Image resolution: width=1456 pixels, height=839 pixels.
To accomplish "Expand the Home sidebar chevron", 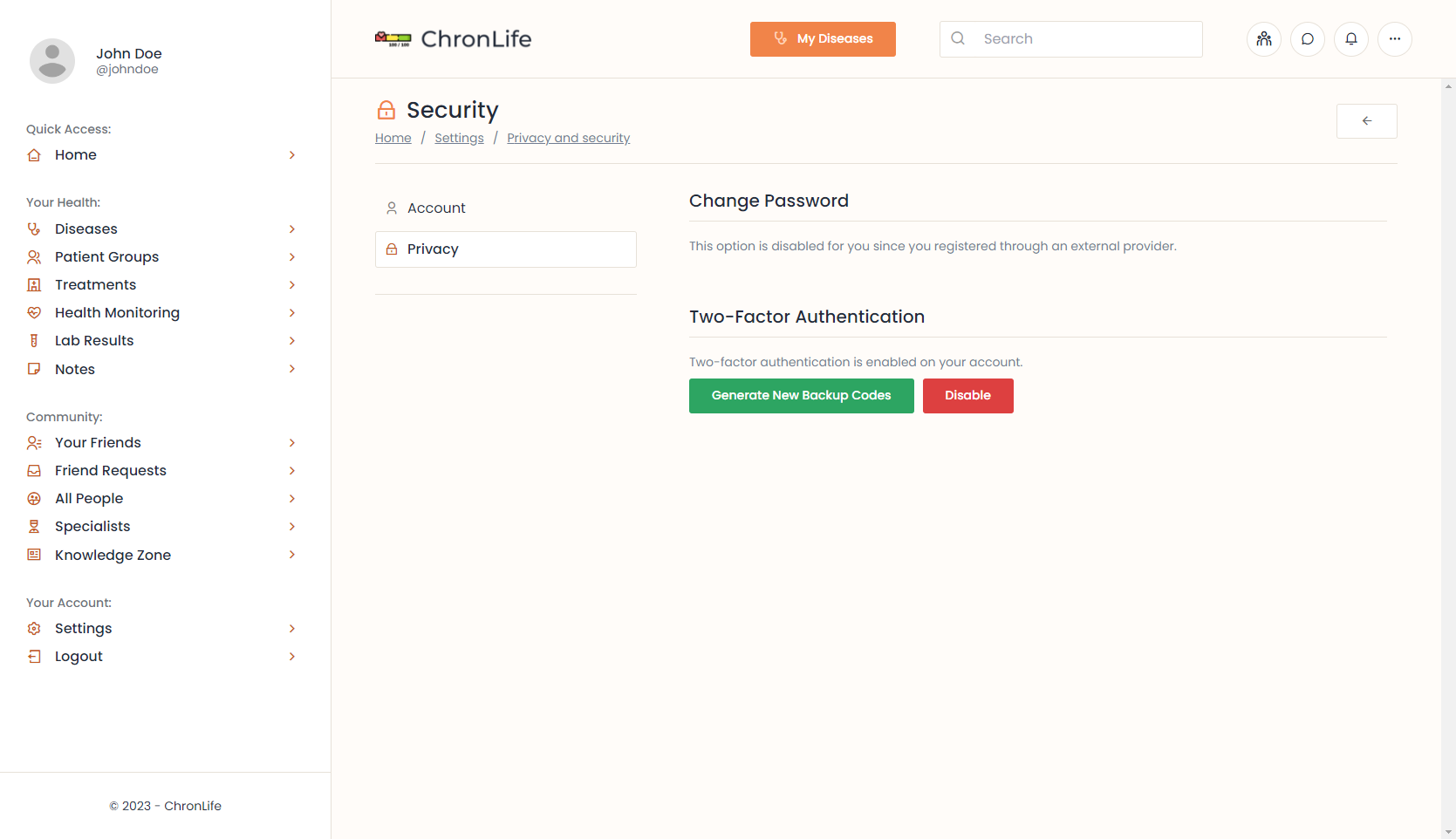I will [x=292, y=155].
